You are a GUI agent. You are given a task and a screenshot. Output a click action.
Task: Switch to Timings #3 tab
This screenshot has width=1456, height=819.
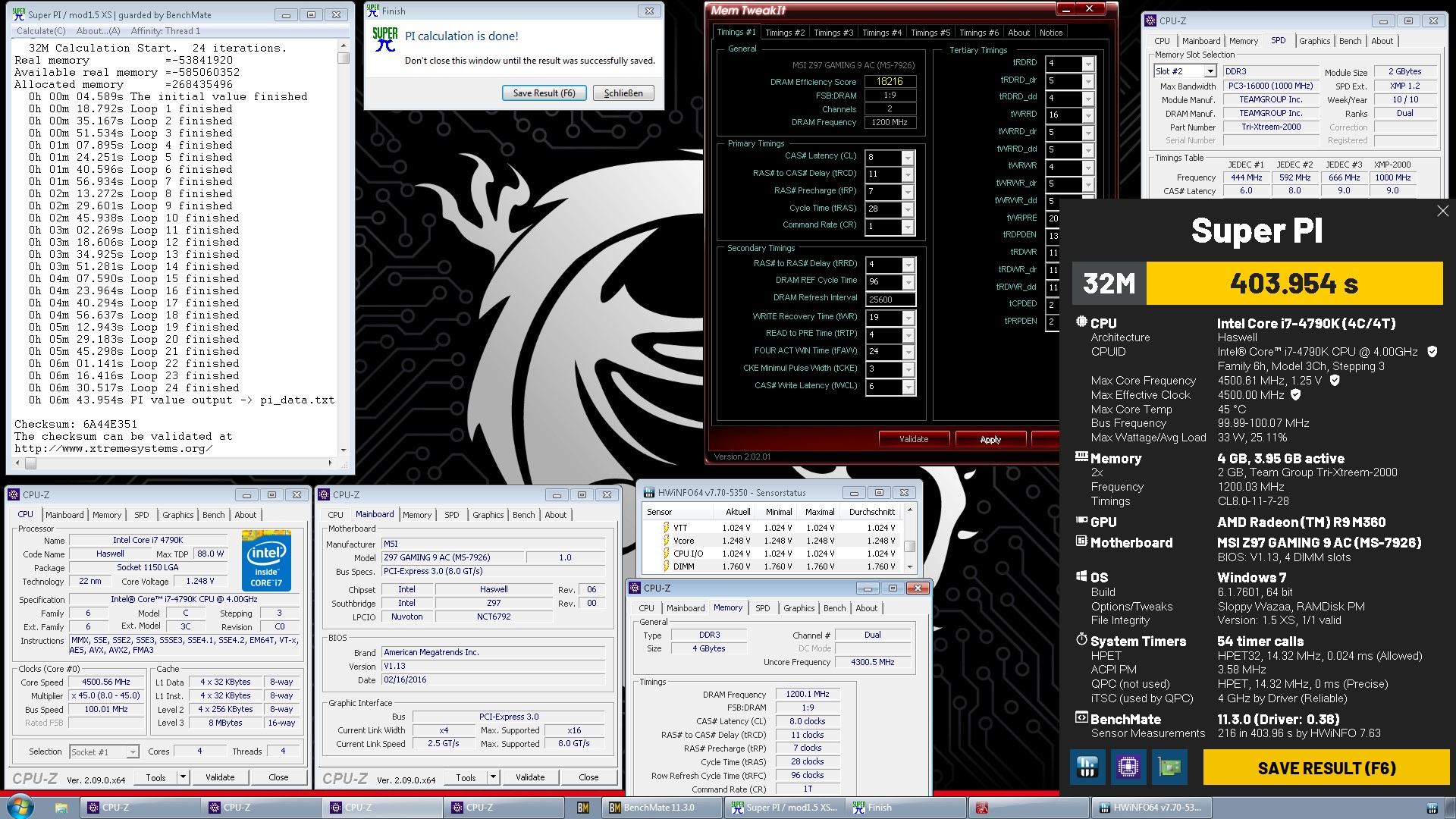(x=833, y=33)
